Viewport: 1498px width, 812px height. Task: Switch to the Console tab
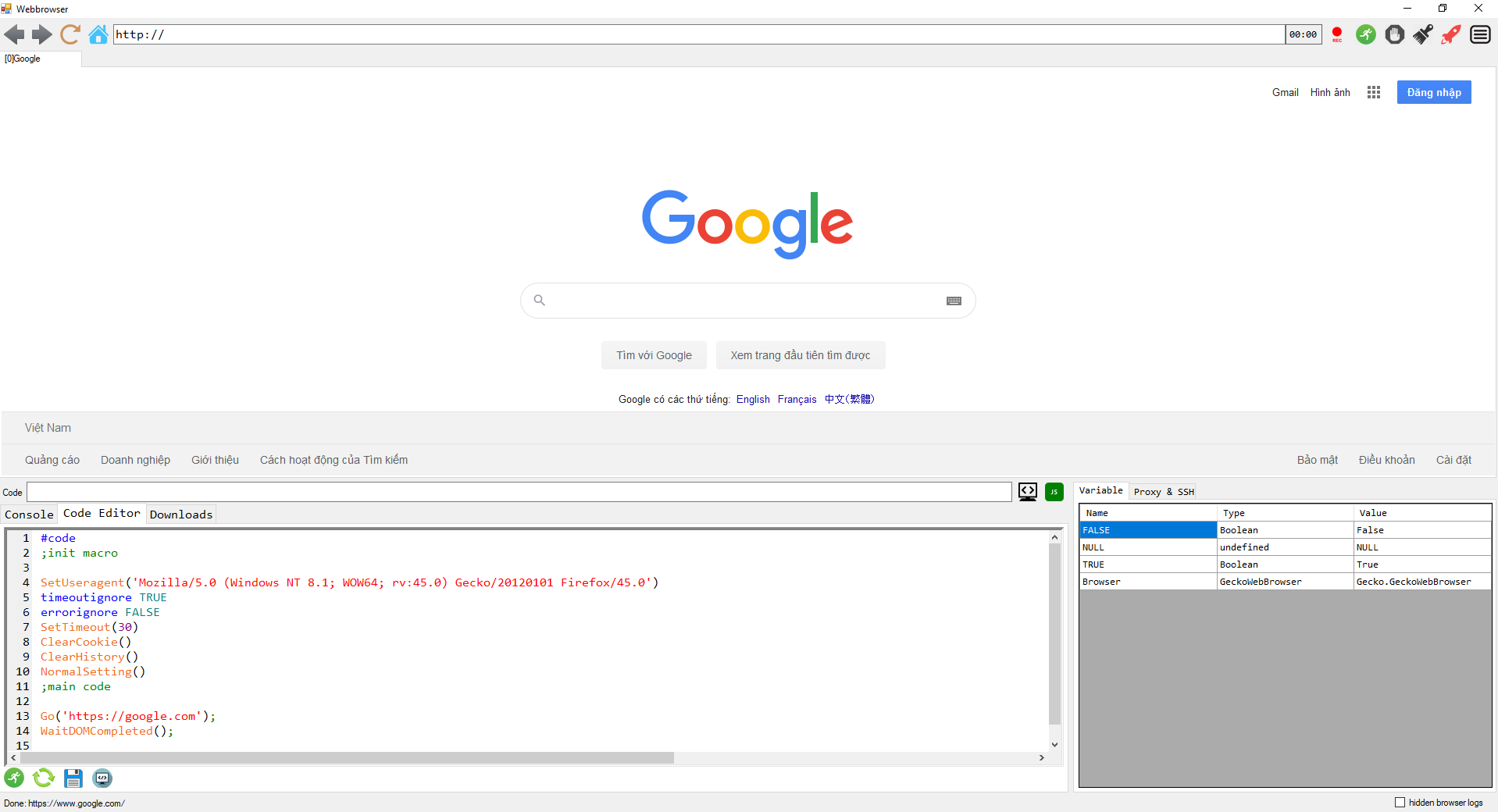[x=29, y=515]
